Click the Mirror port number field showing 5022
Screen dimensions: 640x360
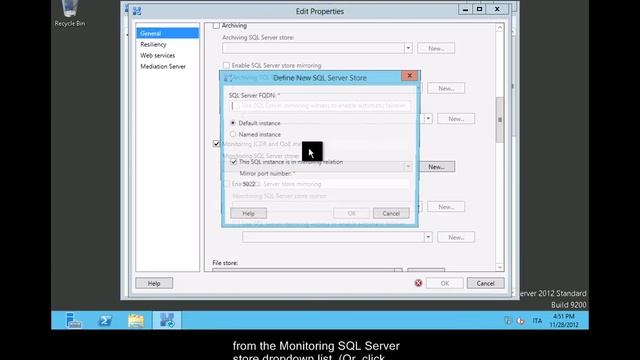pos(324,184)
